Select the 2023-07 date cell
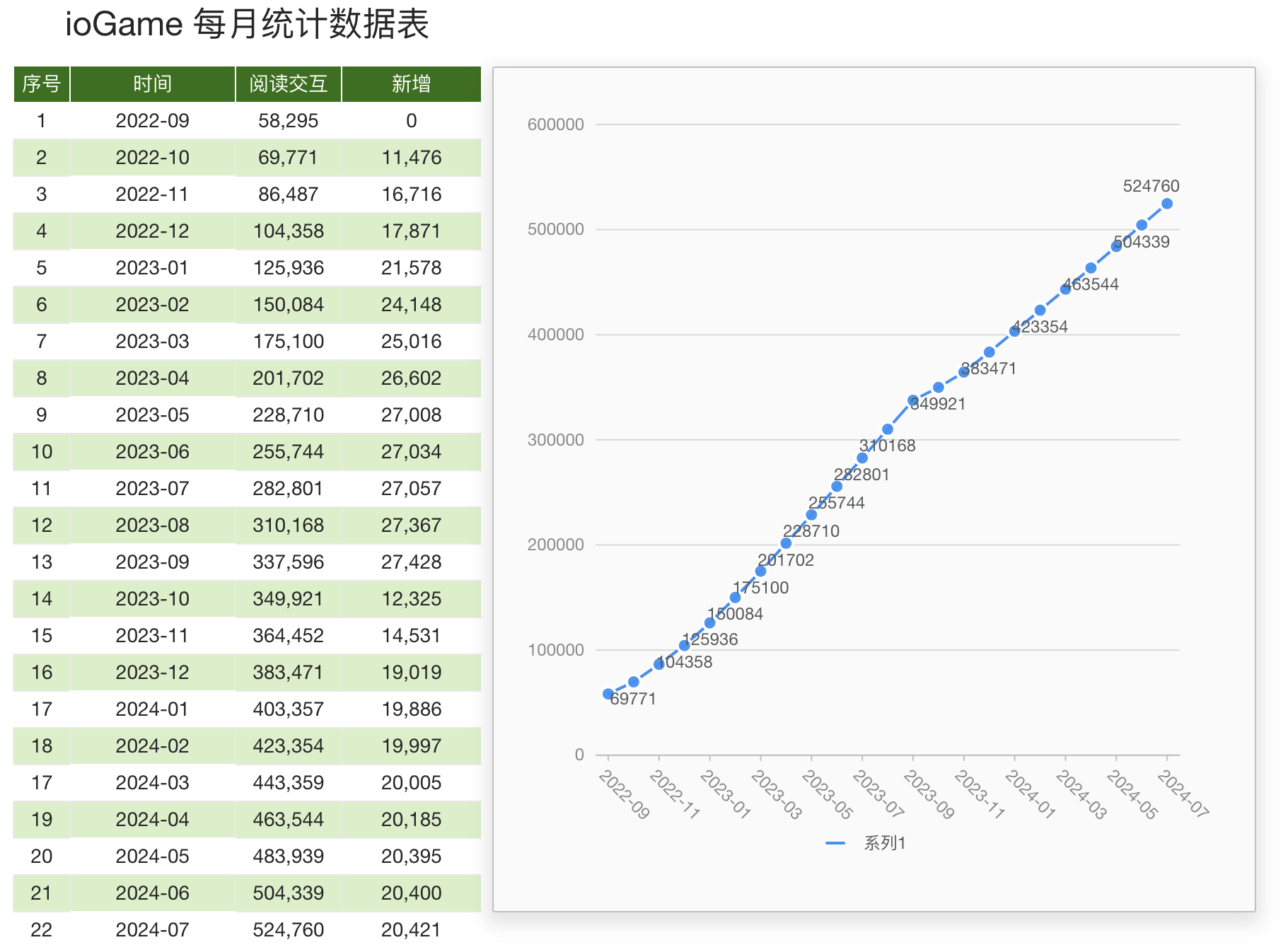The width and height of the screenshot is (1283, 952). point(153,489)
